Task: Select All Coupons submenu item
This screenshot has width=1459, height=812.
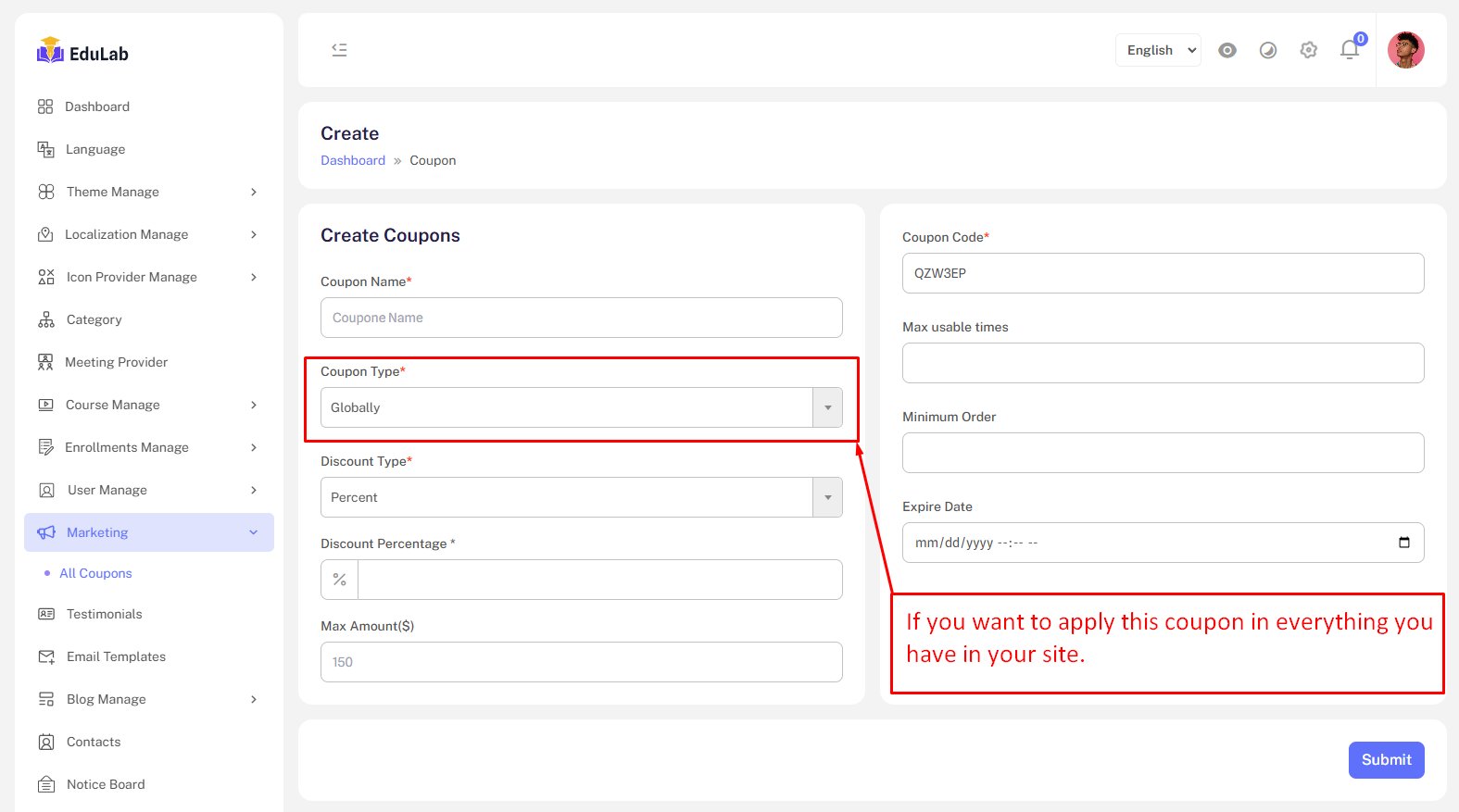Action: (95, 573)
